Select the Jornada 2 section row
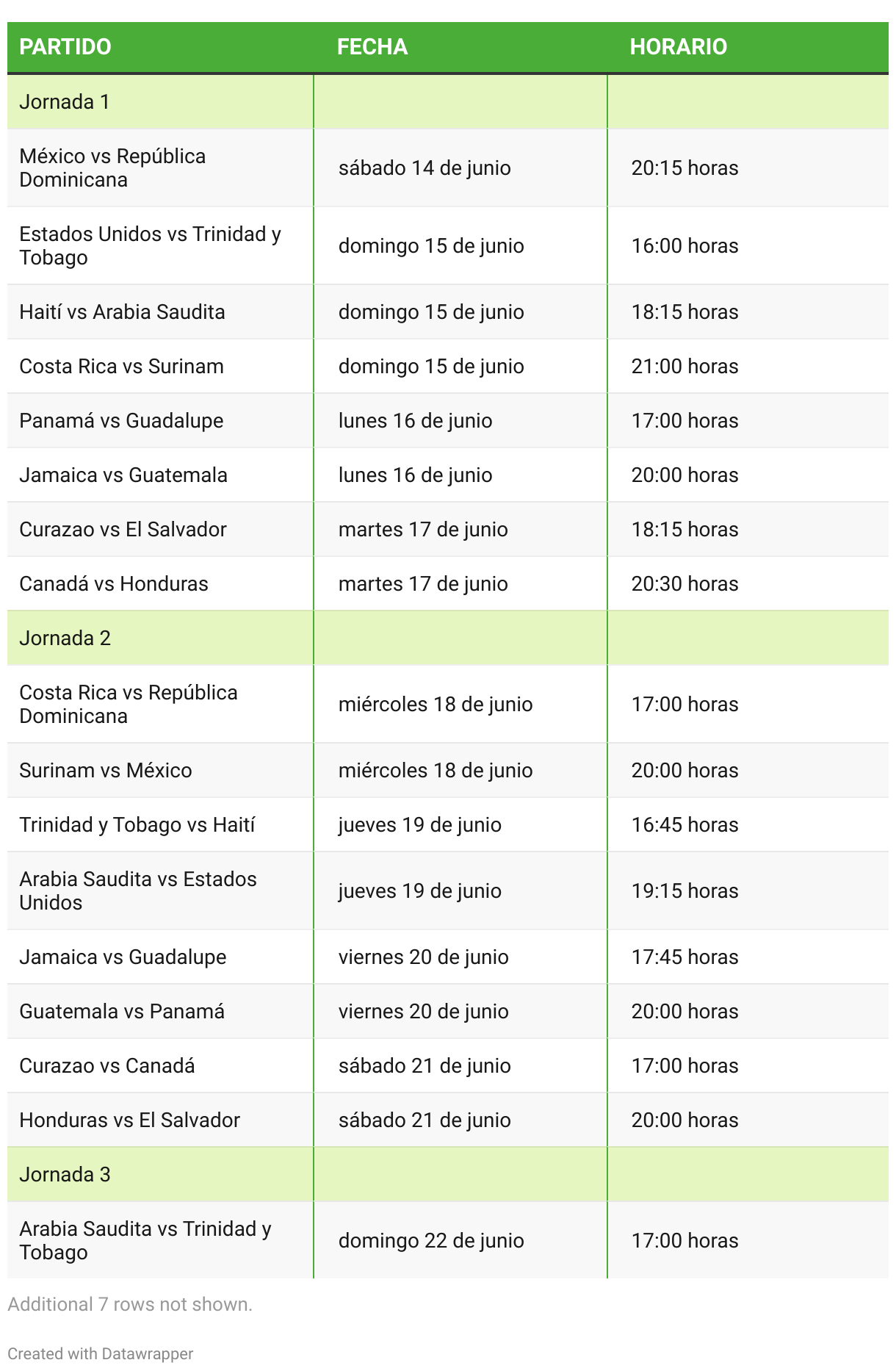This screenshot has width=896, height=1371. pyautogui.click(x=448, y=638)
